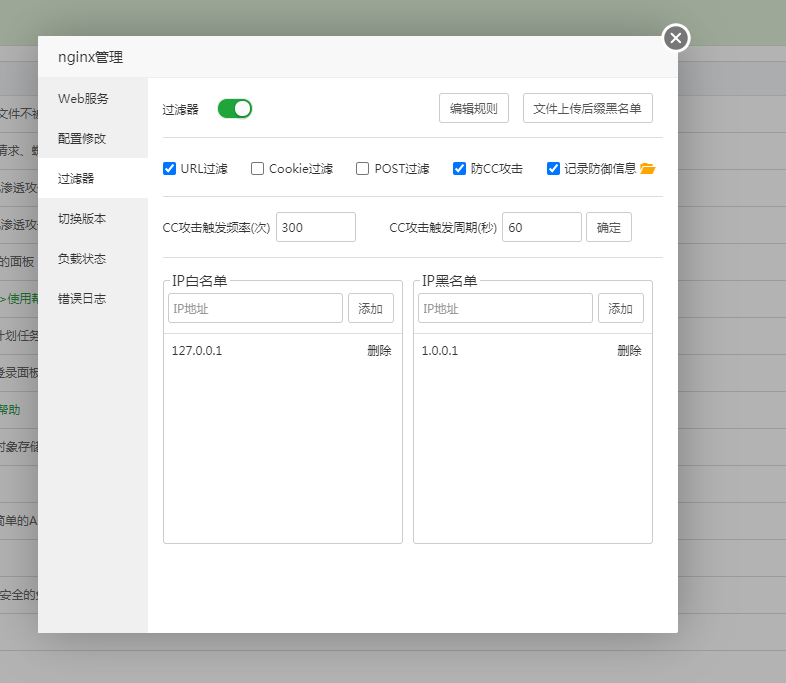The width and height of the screenshot is (786, 683).
Task: Select the 1.0.0.1 blacklist entry
Action: pos(440,350)
